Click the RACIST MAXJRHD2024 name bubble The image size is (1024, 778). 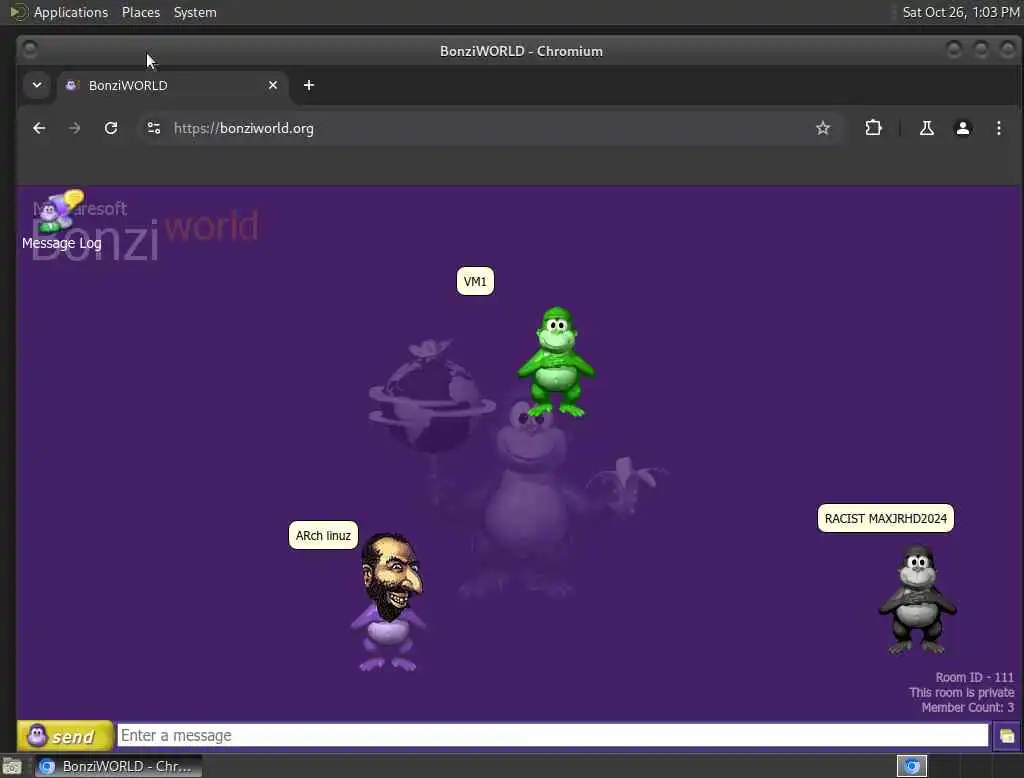click(x=886, y=519)
